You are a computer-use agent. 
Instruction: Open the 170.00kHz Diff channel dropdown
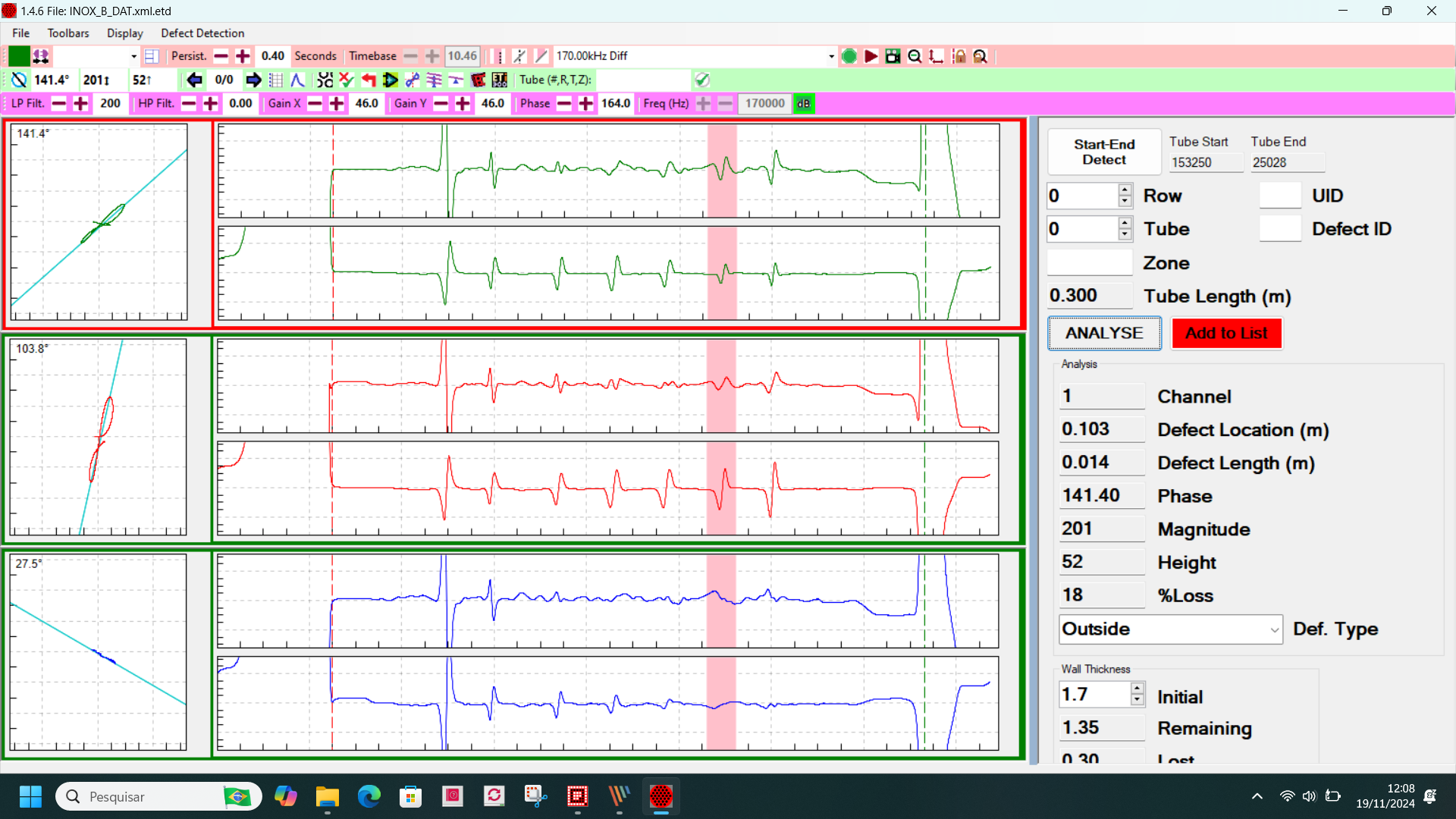click(831, 56)
